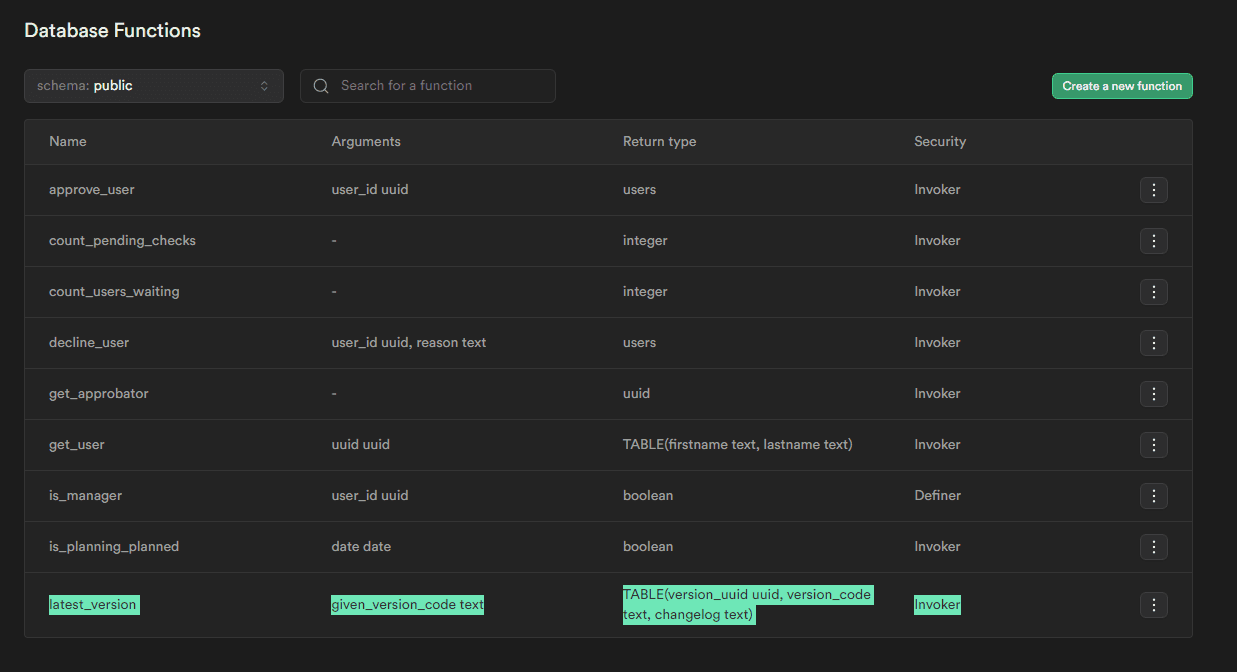Viewport: 1237px width, 672px height.
Task: Open the more options for get_approbator
Action: (1153, 394)
